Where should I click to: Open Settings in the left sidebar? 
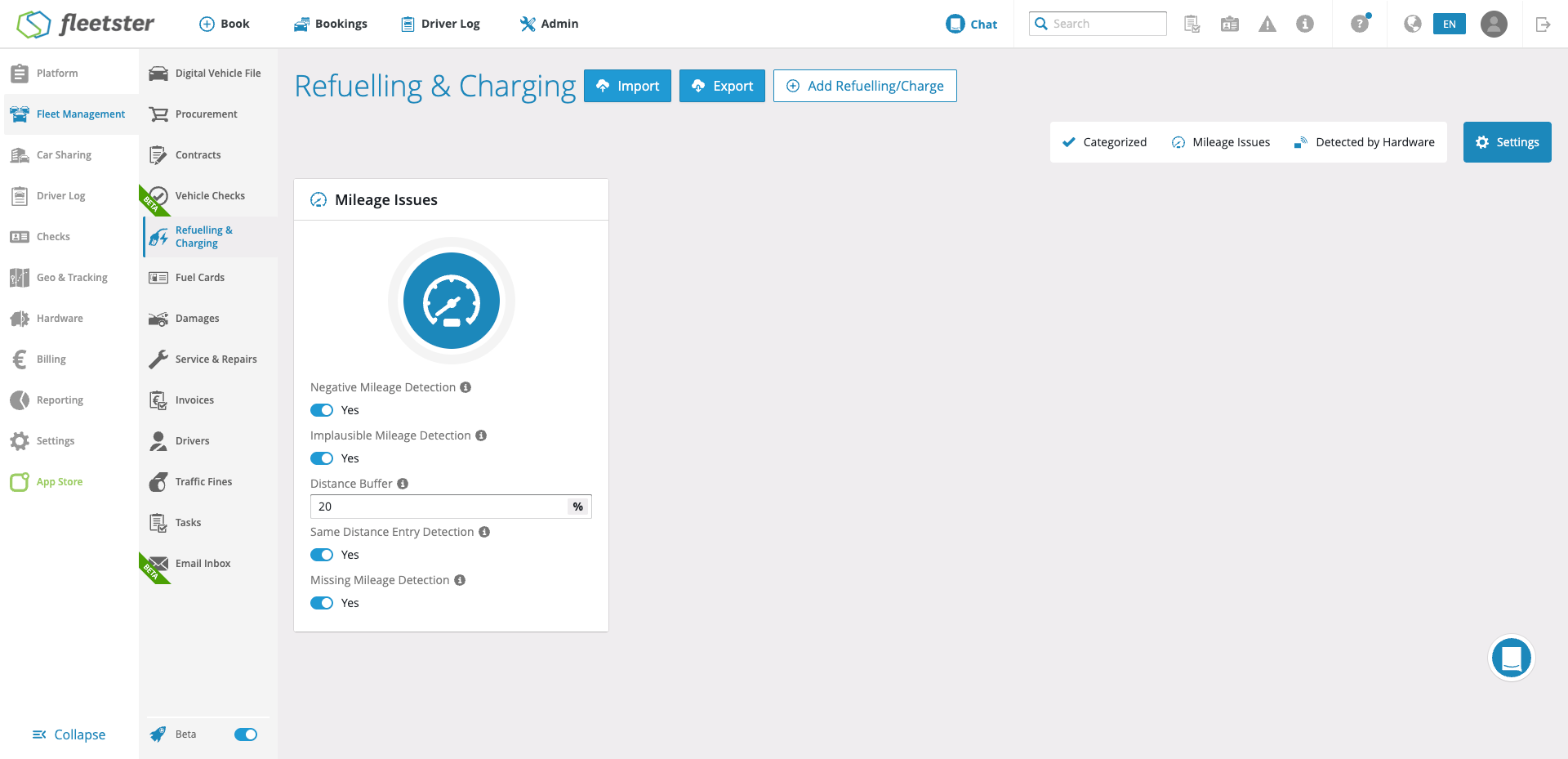coord(69,441)
